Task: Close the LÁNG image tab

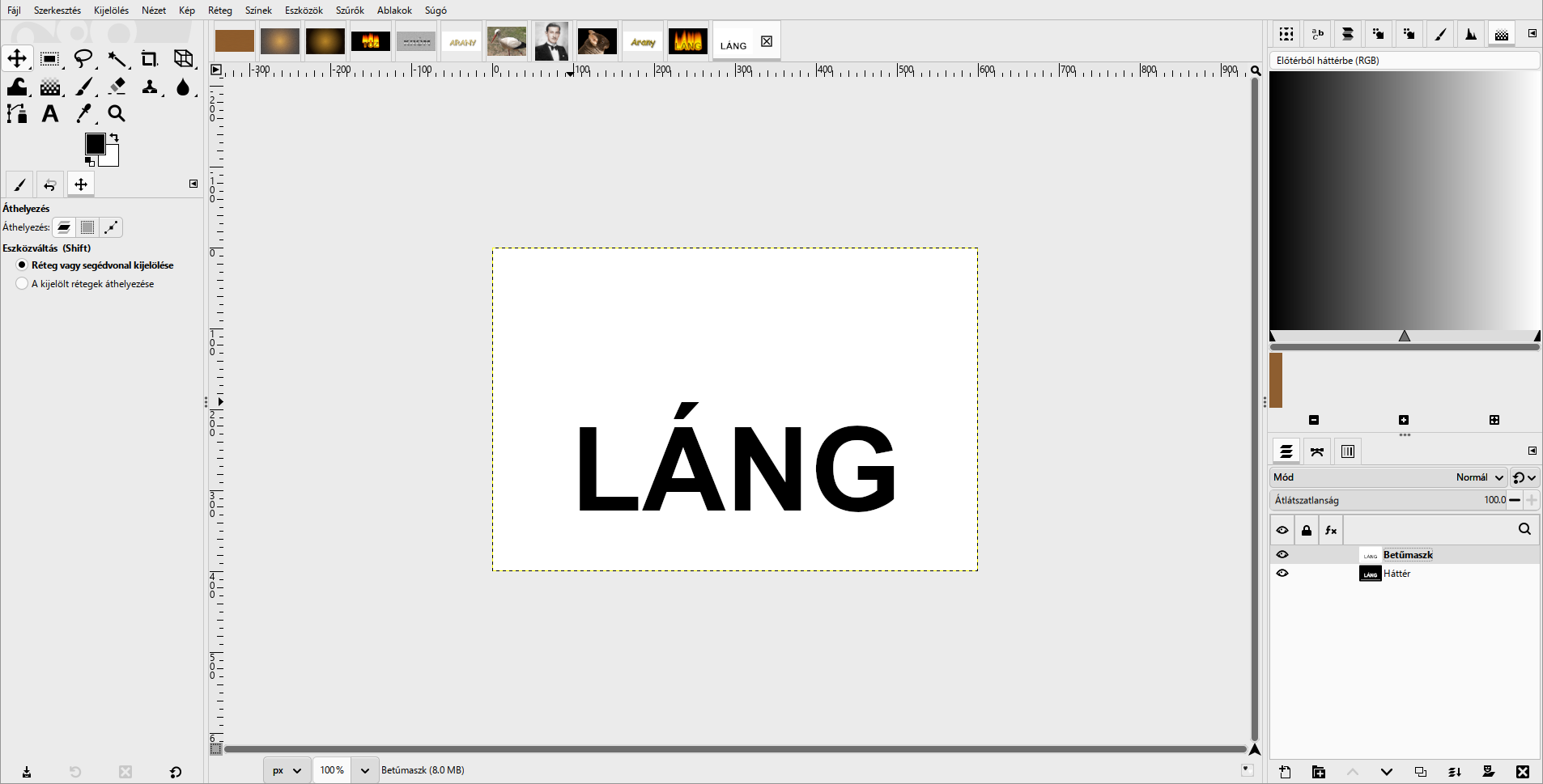Action: click(x=767, y=41)
